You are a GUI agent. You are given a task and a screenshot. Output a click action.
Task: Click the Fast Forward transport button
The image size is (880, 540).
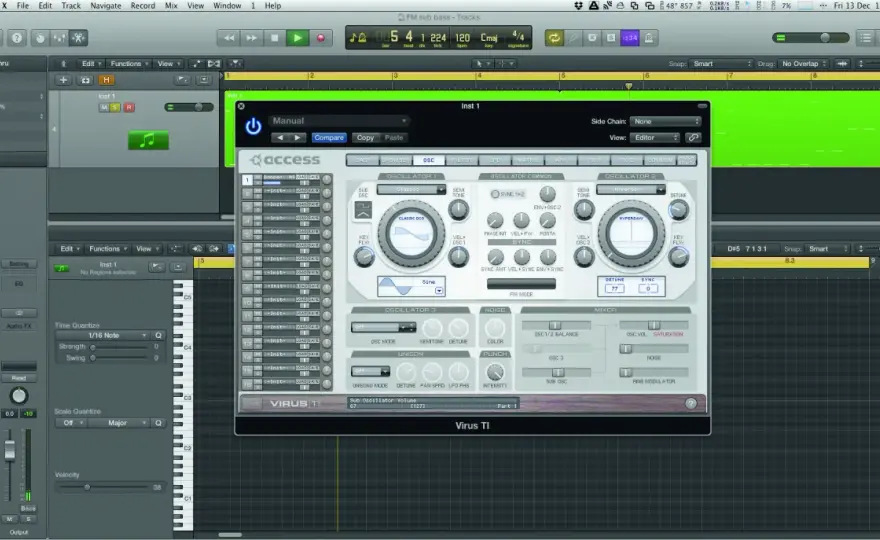coord(251,38)
